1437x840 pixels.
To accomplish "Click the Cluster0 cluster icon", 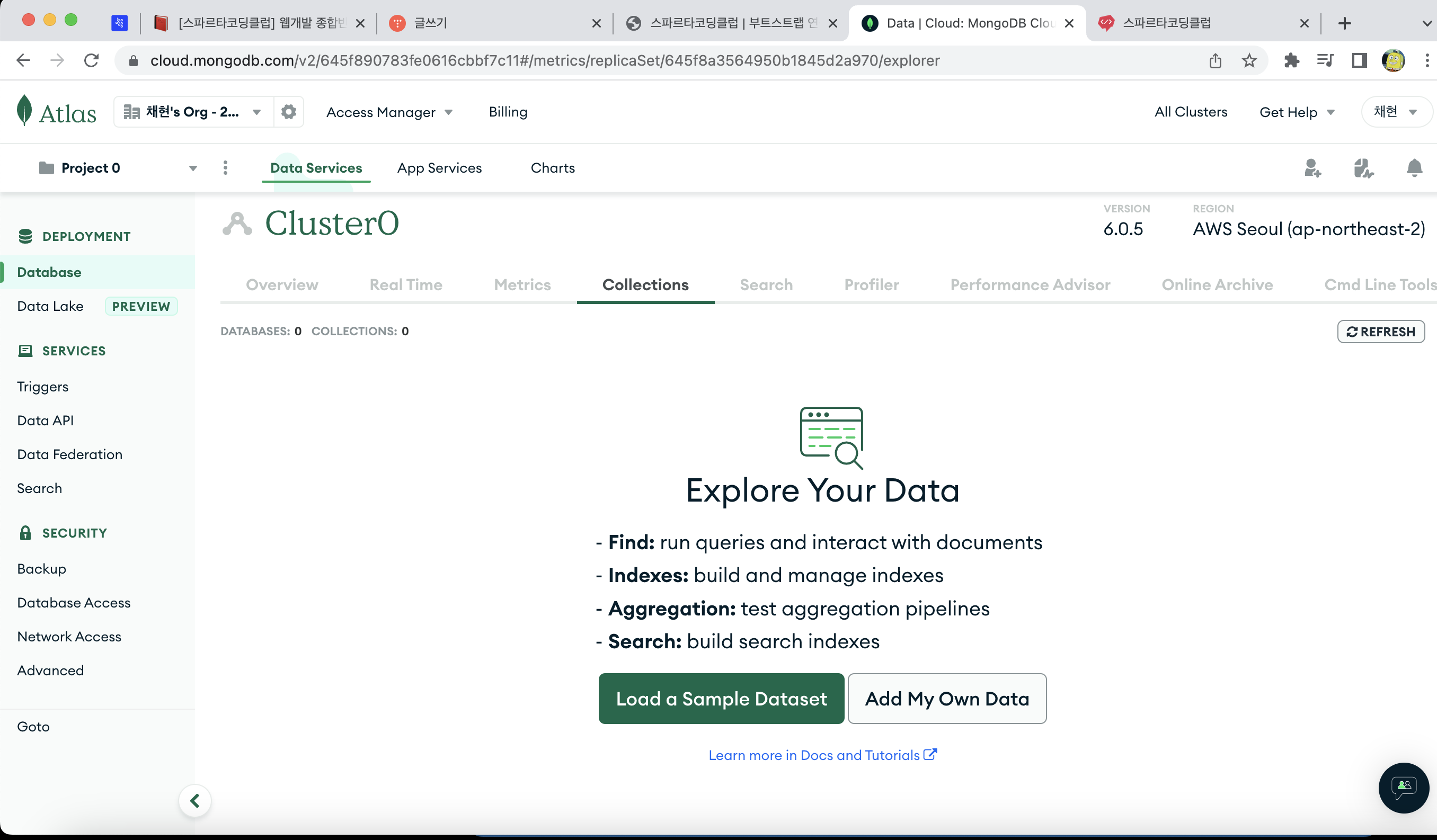I will [x=237, y=224].
